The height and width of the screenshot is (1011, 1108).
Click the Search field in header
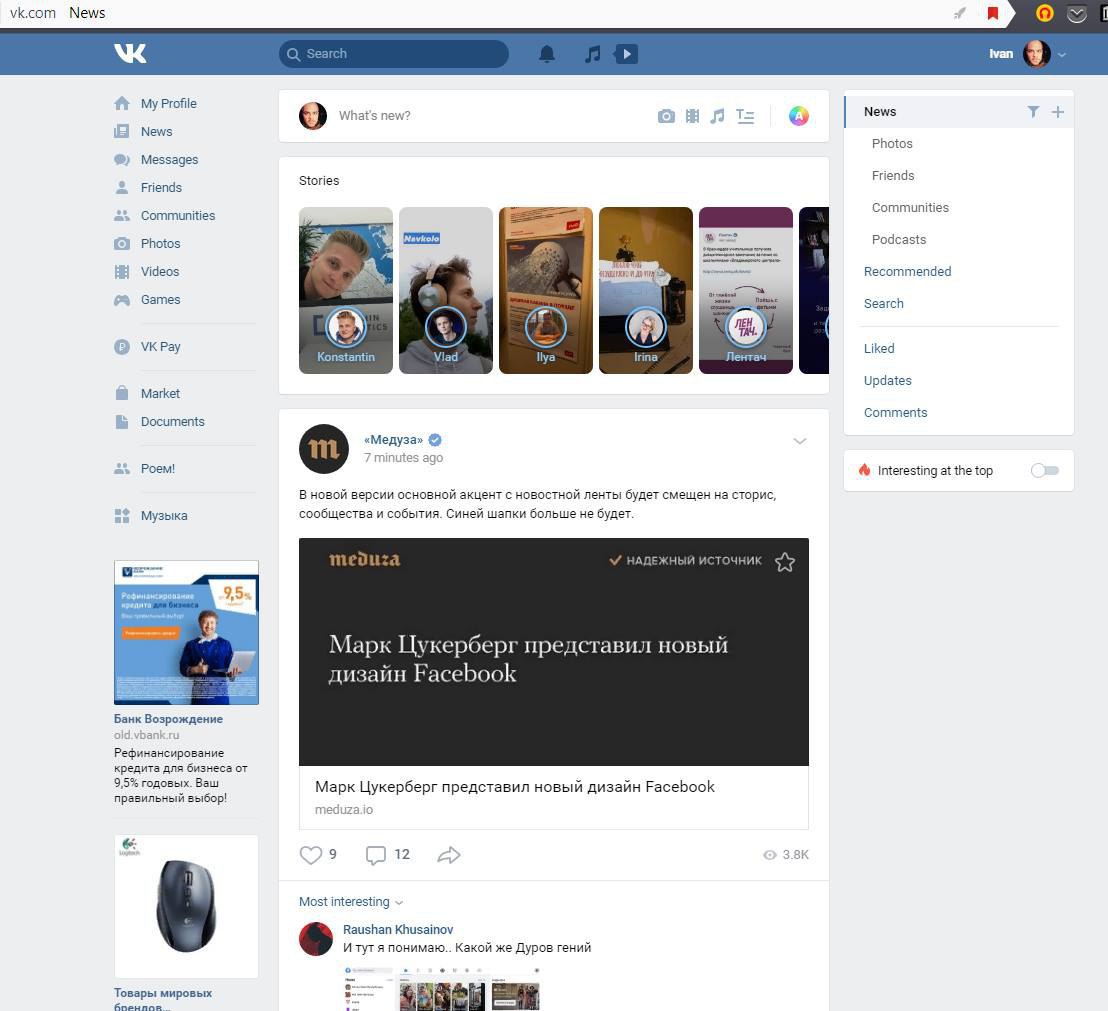click(394, 54)
